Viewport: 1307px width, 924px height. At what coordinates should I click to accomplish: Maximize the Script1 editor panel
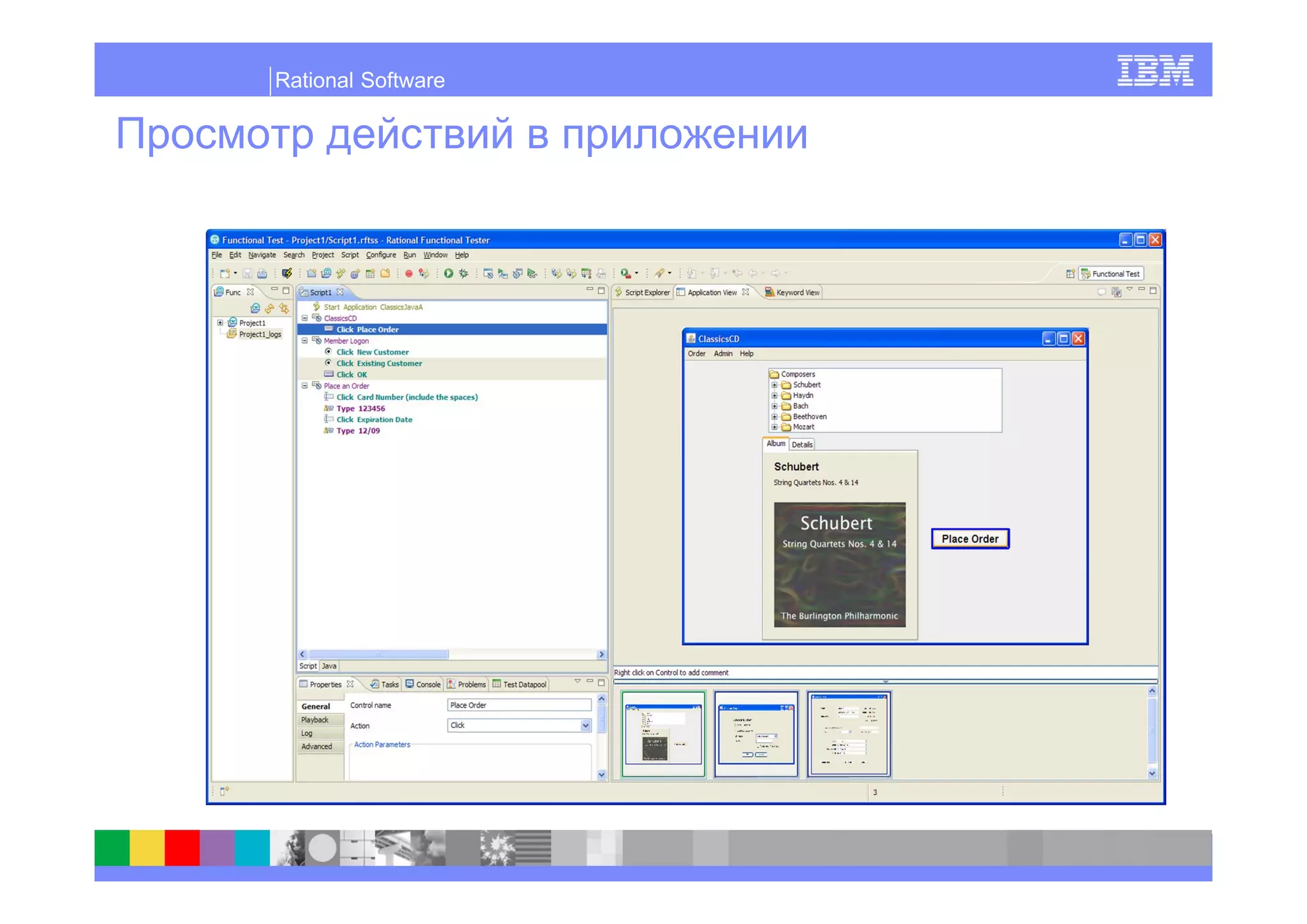[x=601, y=290]
